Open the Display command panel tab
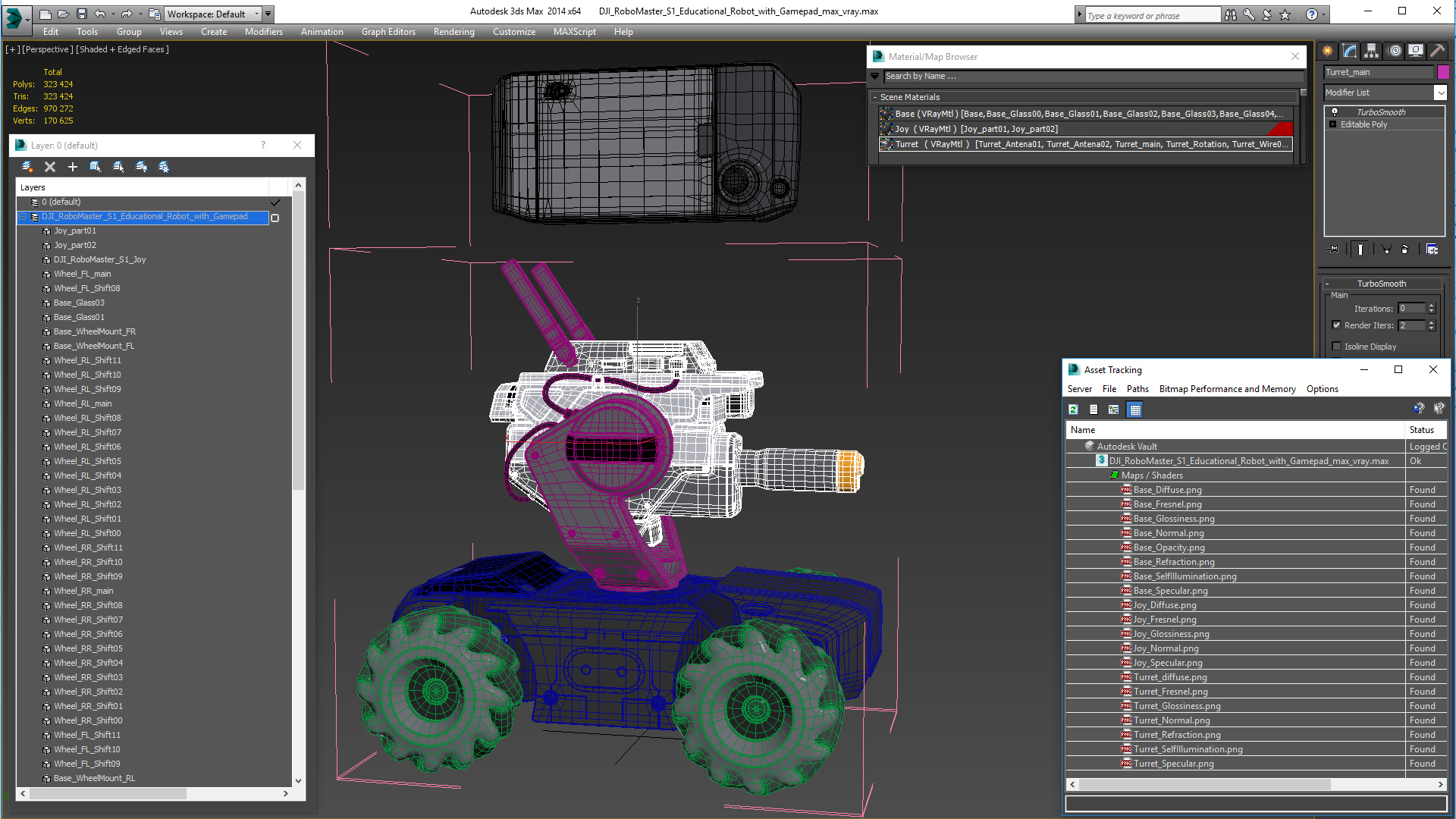Image resolution: width=1456 pixels, height=819 pixels. (x=1416, y=51)
